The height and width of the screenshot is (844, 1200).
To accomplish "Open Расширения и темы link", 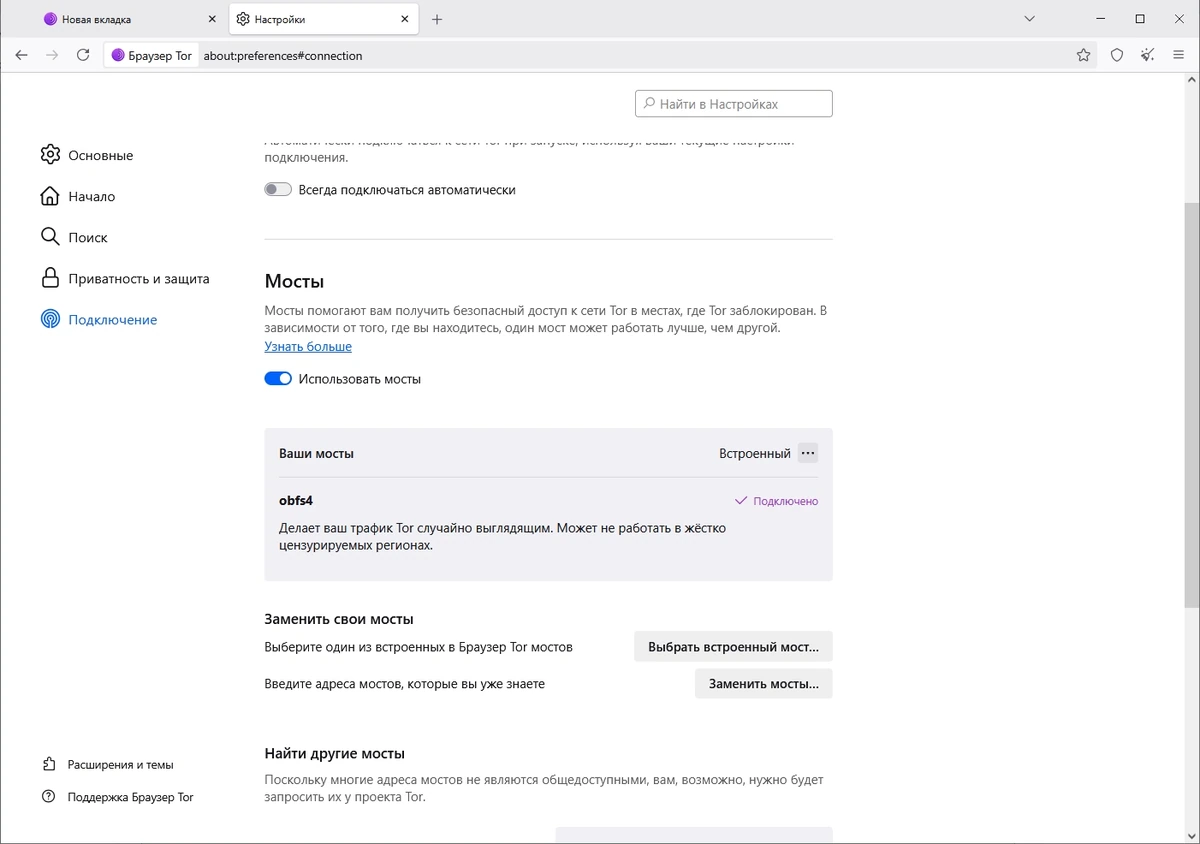I will click(x=108, y=764).
